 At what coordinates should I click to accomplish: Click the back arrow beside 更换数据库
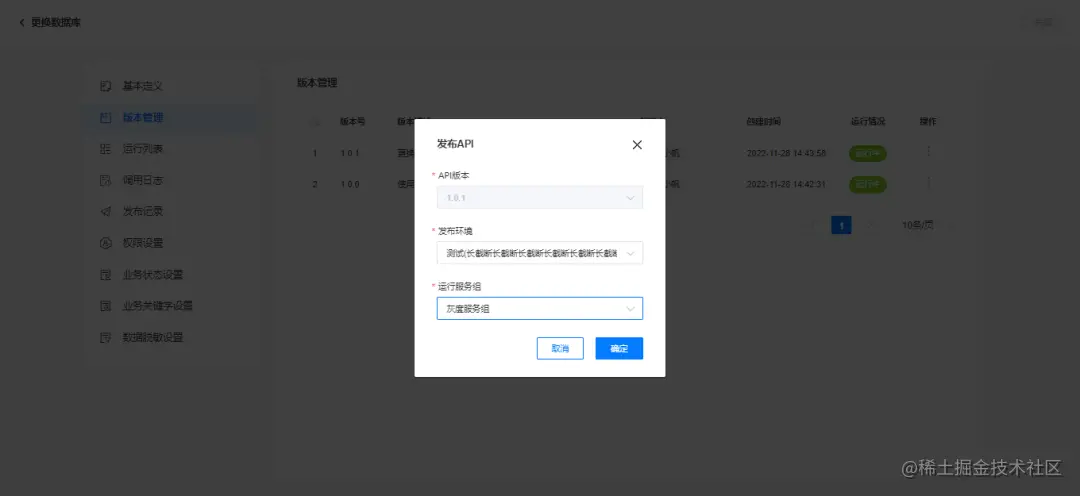22,23
